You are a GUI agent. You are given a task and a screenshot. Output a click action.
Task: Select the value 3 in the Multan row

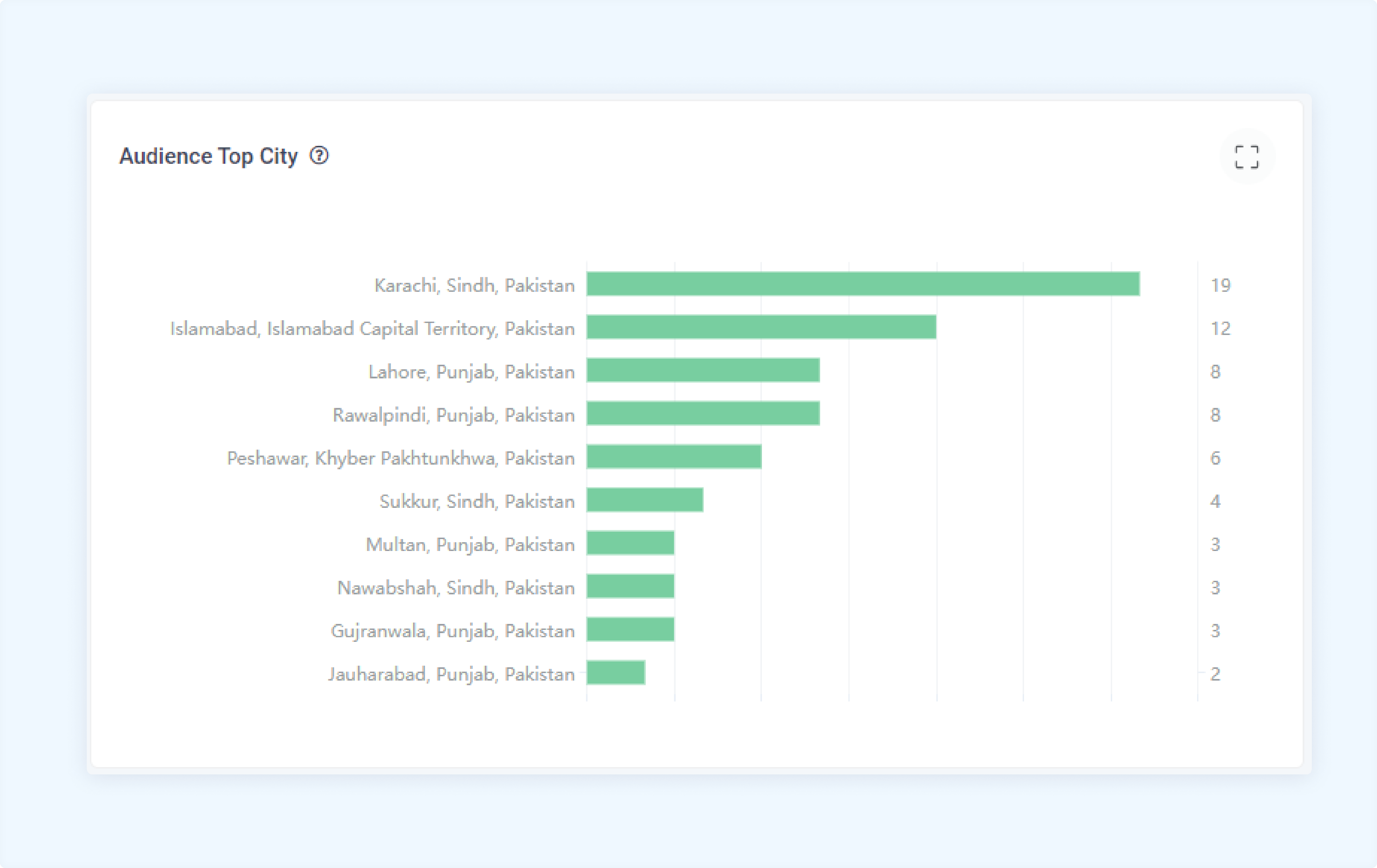(1215, 545)
